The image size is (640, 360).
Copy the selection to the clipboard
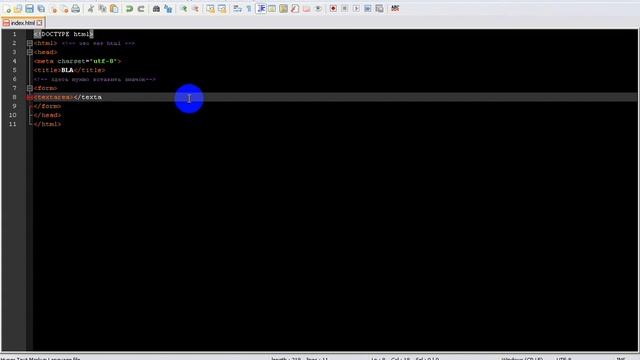click(x=102, y=9)
